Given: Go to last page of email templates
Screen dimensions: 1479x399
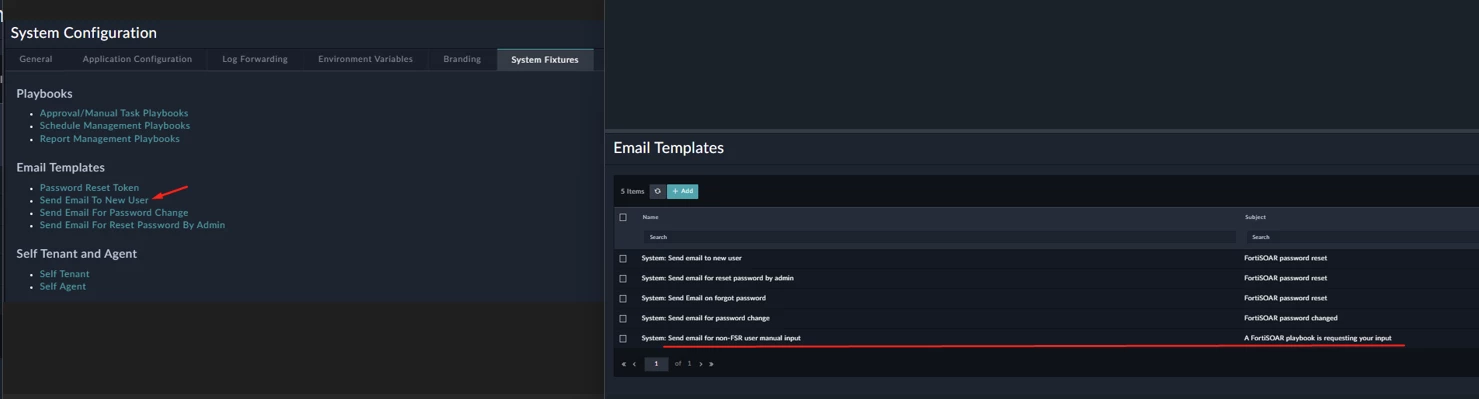Looking at the screenshot, I should click(712, 364).
